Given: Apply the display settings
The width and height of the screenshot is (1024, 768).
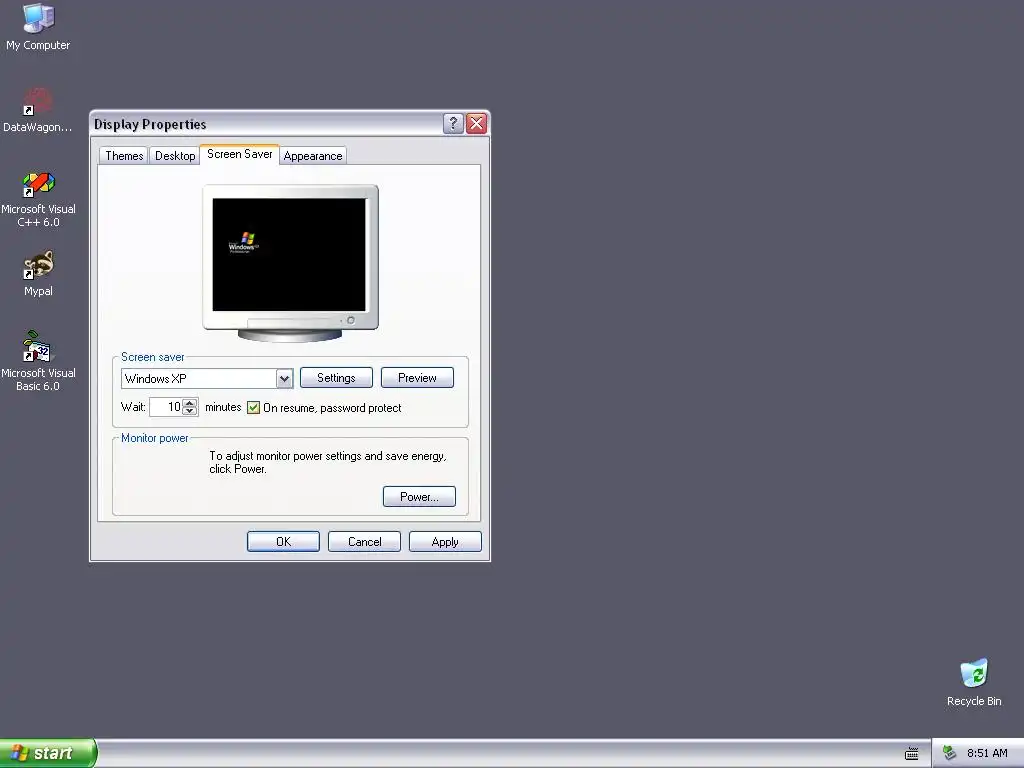Looking at the screenshot, I should [x=445, y=541].
